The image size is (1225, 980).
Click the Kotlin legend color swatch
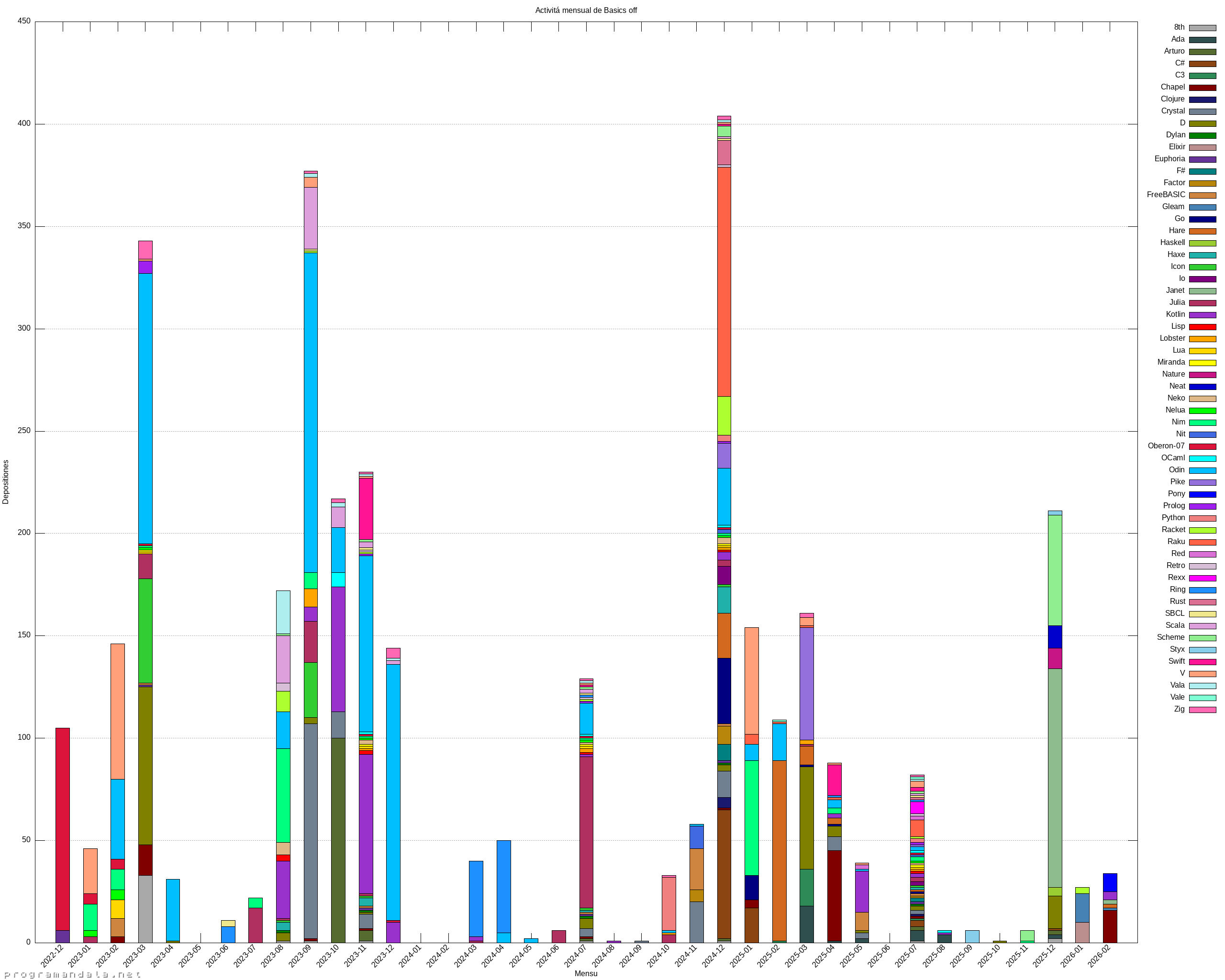click(x=1203, y=315)
